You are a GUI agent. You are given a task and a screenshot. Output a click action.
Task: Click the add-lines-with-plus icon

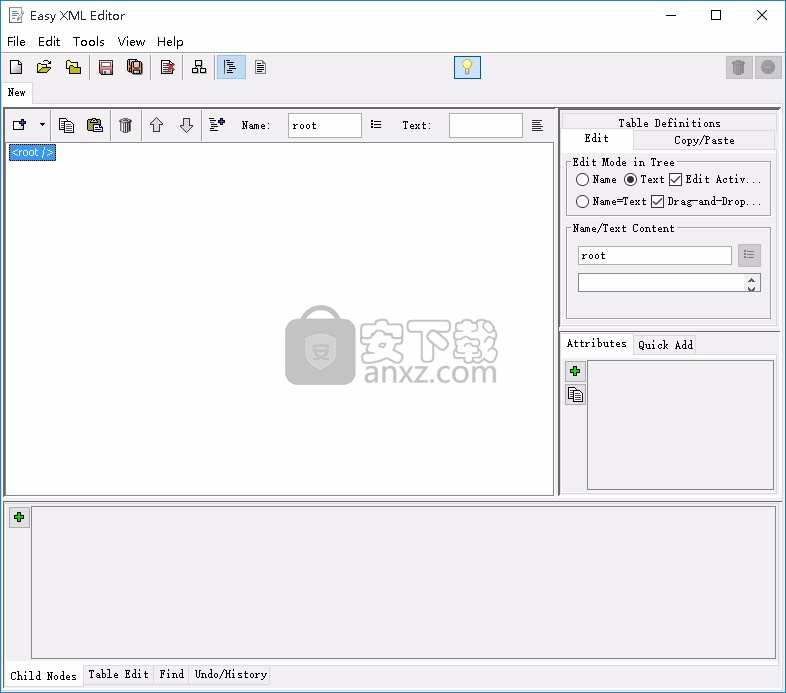(x=217, y=124)
